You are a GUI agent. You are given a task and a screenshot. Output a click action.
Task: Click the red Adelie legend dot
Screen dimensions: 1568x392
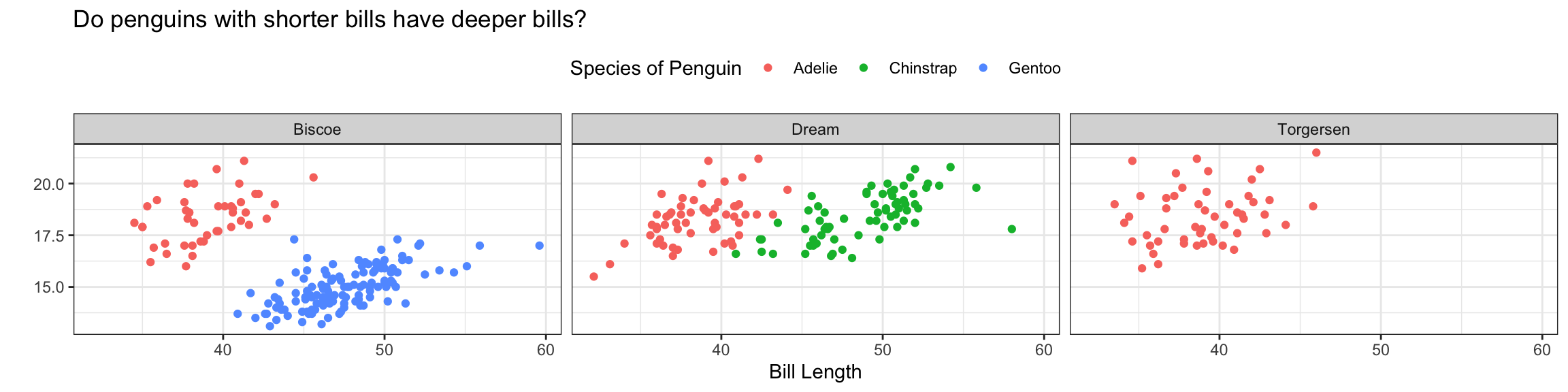coord(768,68)
